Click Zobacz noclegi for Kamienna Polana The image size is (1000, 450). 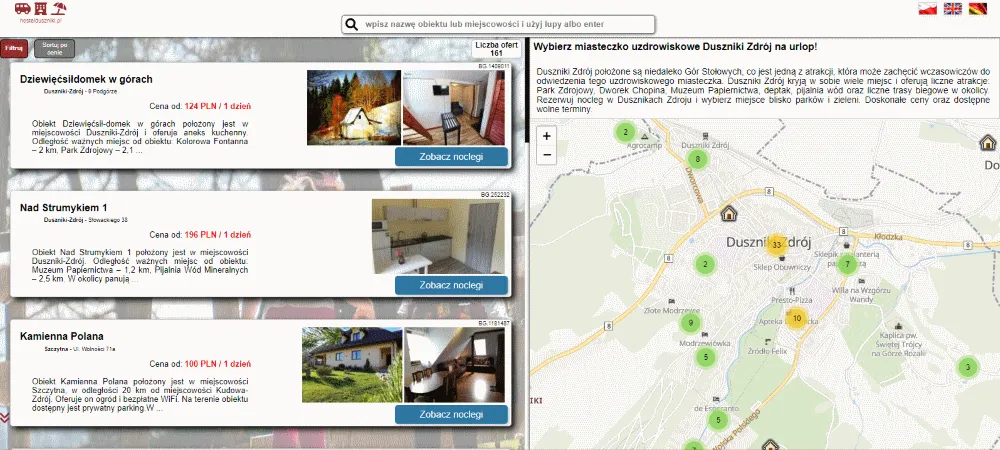click(x=452, y=414)
